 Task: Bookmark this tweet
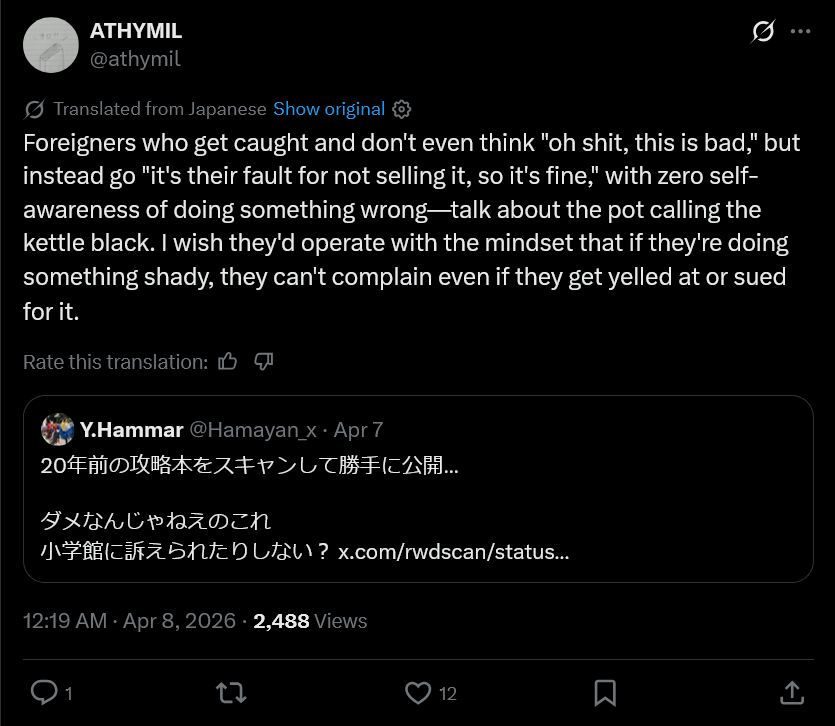(x=604, y=691)
